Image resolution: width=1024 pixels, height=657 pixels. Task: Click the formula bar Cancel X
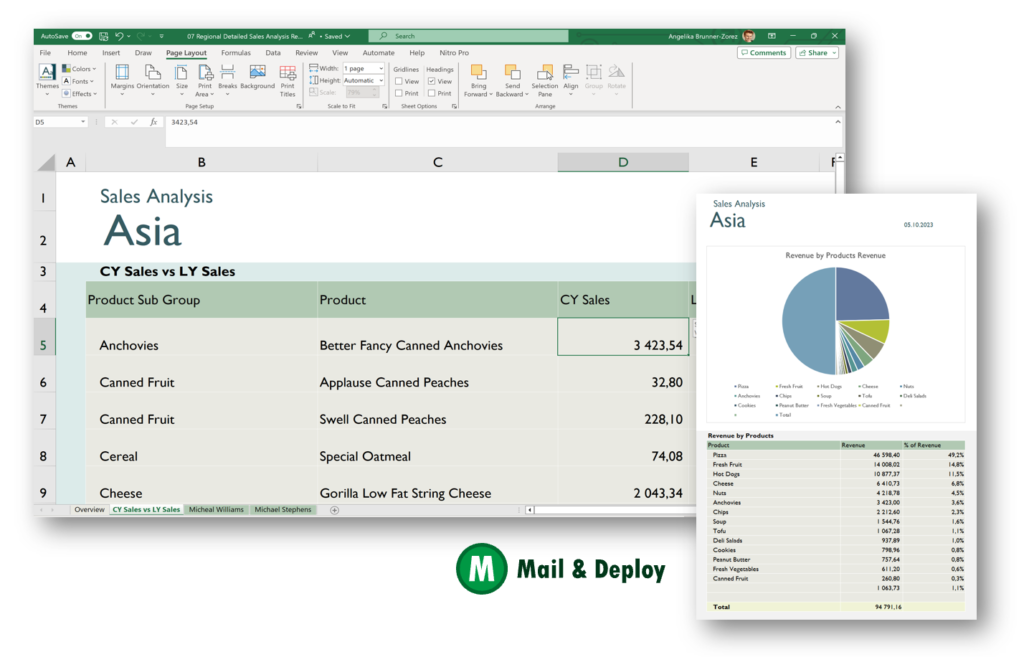[114, 122]
